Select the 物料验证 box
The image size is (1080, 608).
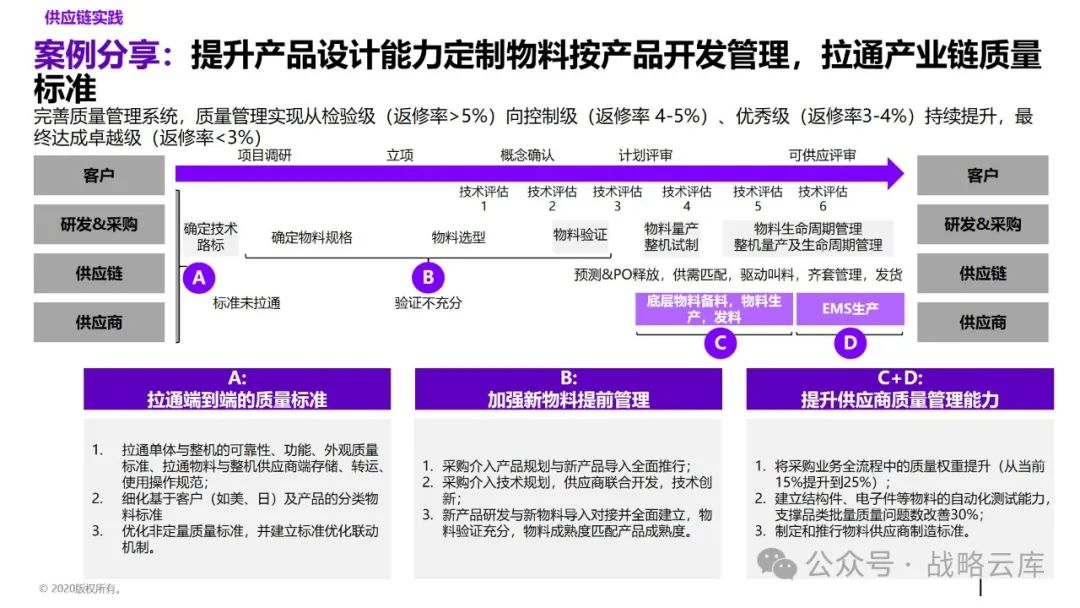tap(580, 235)
